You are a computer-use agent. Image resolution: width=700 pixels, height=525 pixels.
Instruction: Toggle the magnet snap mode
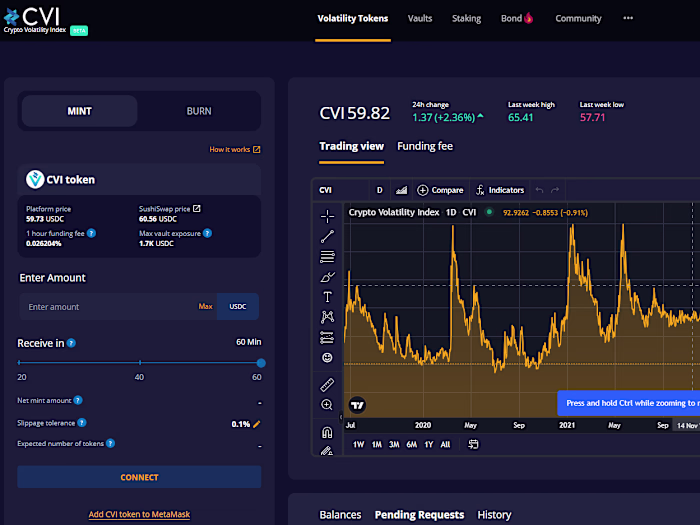[327, 432]
